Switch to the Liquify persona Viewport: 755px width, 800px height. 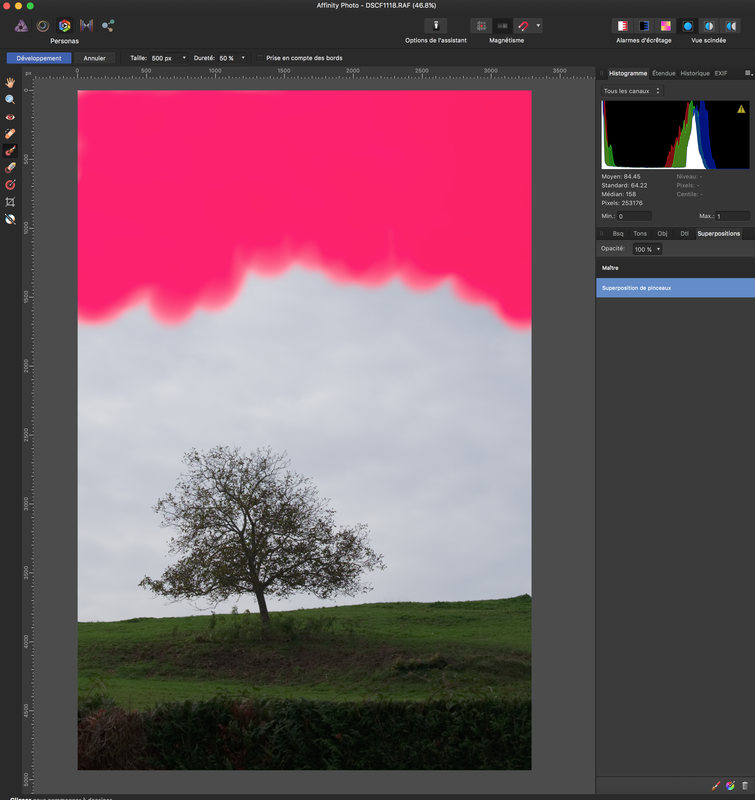coord(43,26)
